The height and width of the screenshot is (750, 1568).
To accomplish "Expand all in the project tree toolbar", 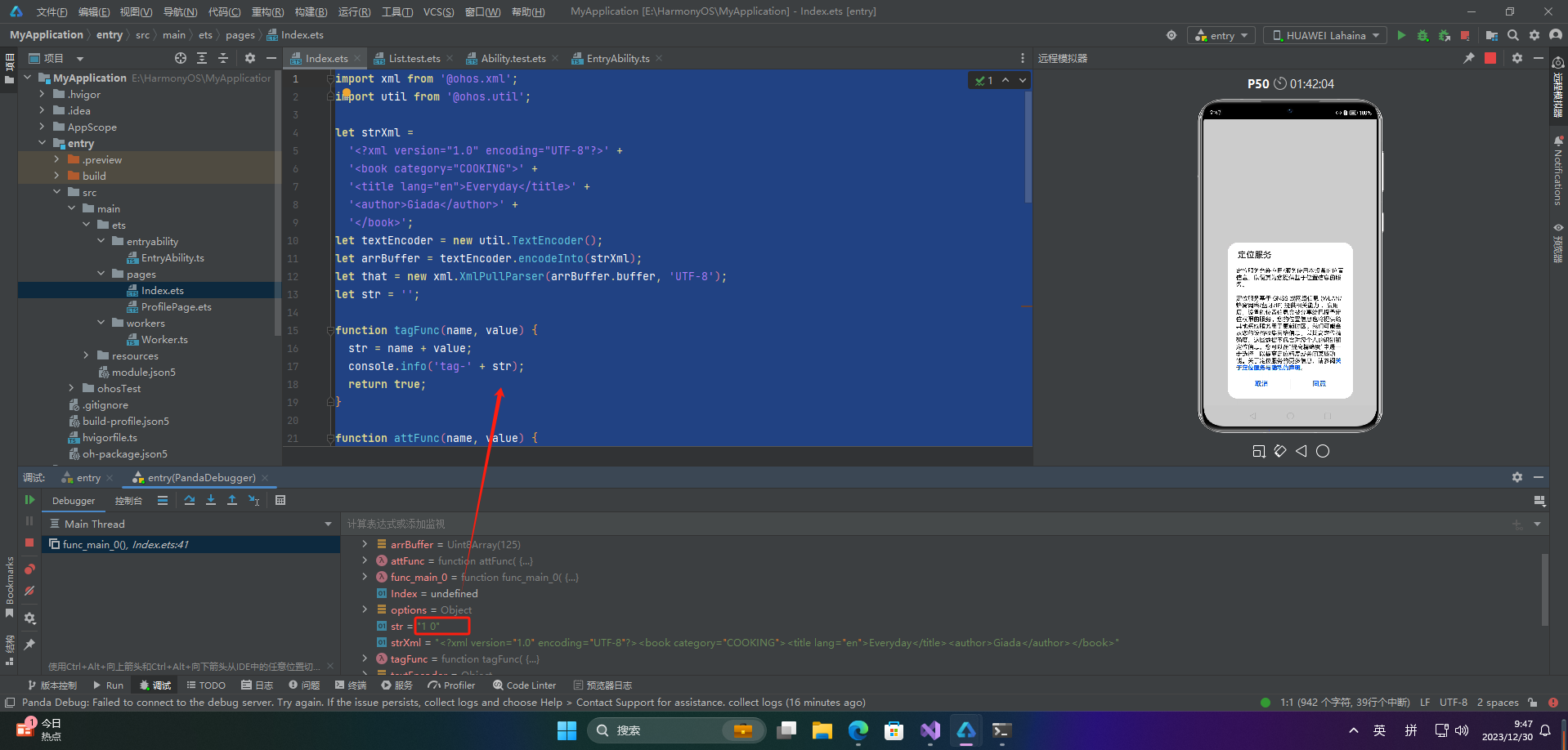I will point(202,58).
